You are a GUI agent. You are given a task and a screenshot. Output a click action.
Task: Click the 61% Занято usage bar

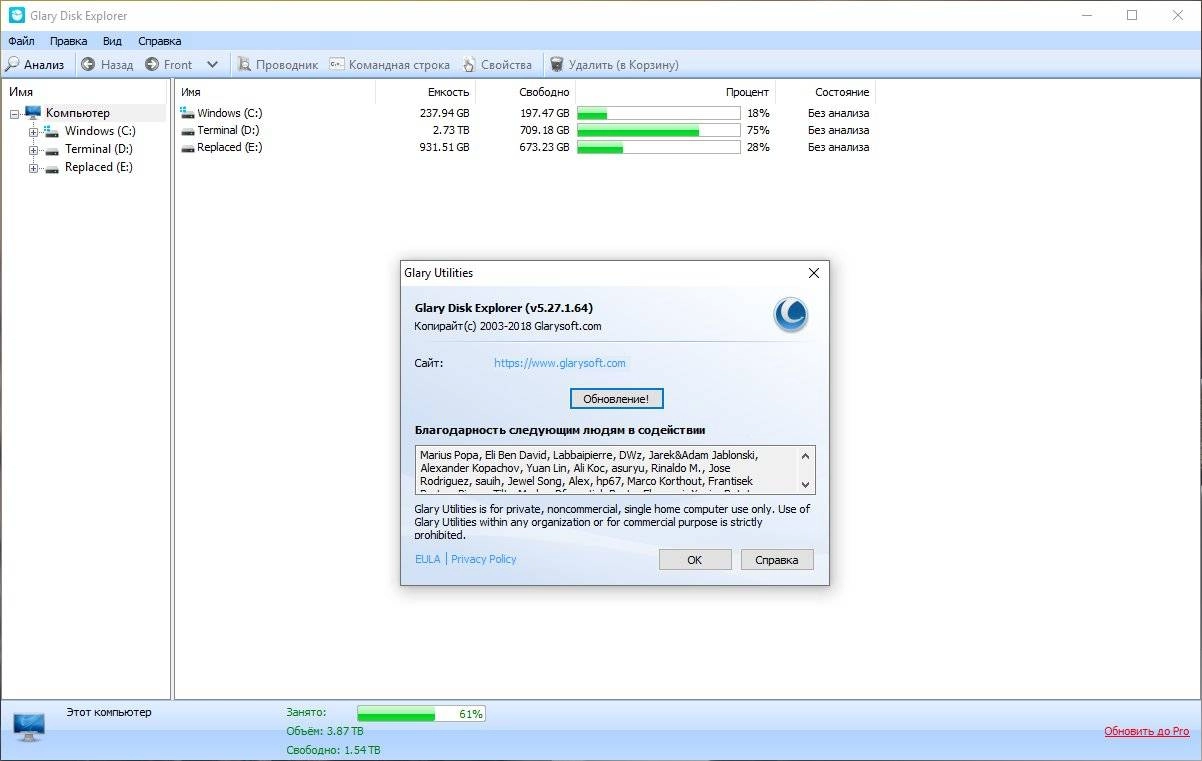click(421, 714)
